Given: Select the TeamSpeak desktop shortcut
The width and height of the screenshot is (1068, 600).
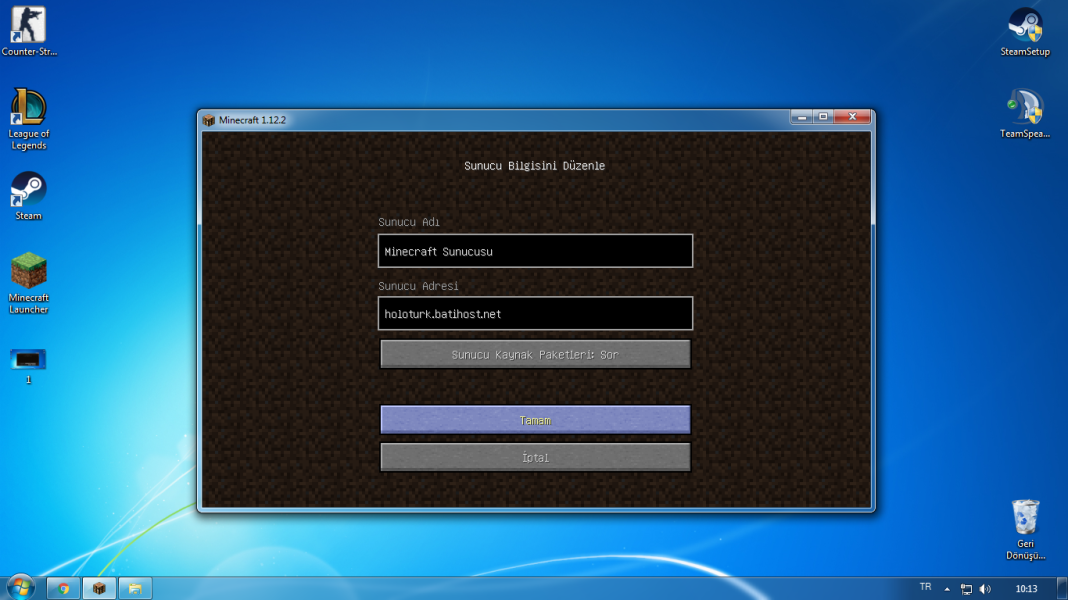Looking at the screenshot, I should (1025, 114).
